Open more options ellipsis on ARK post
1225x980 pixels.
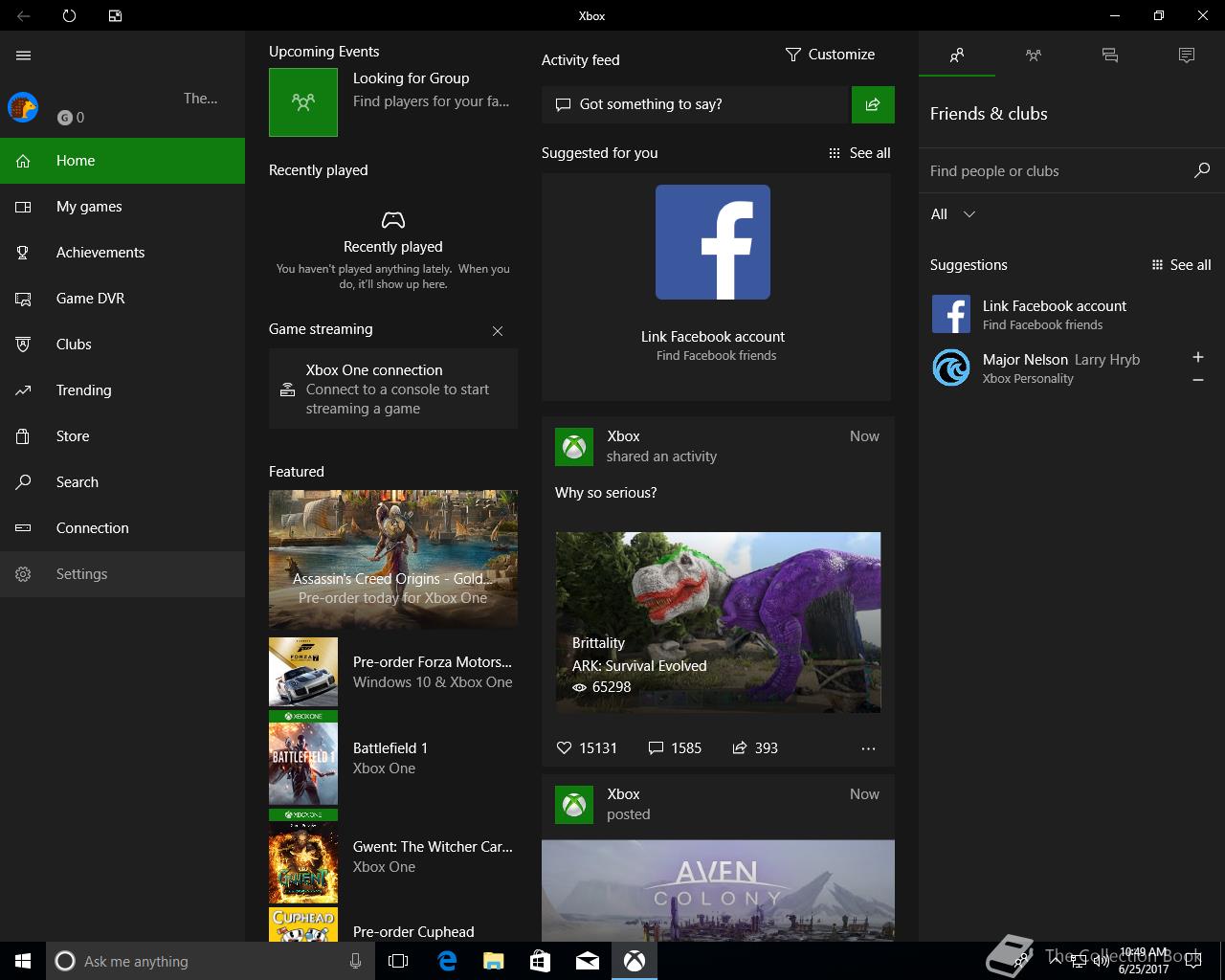pos(868,748)
